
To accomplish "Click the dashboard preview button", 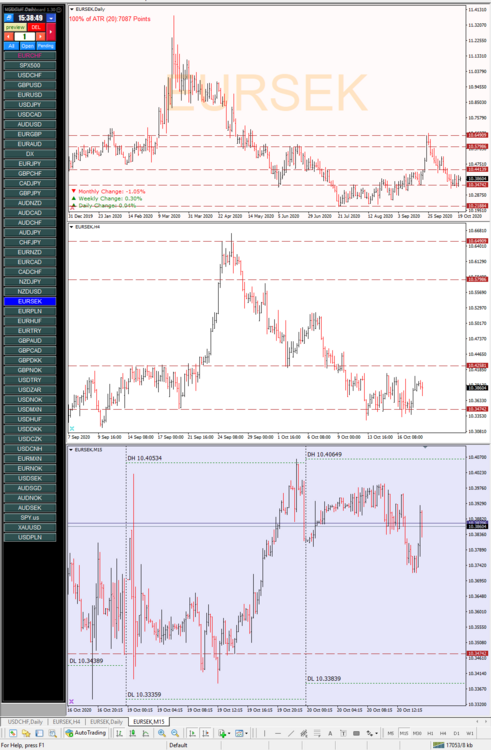I will (x=15, y=27).
